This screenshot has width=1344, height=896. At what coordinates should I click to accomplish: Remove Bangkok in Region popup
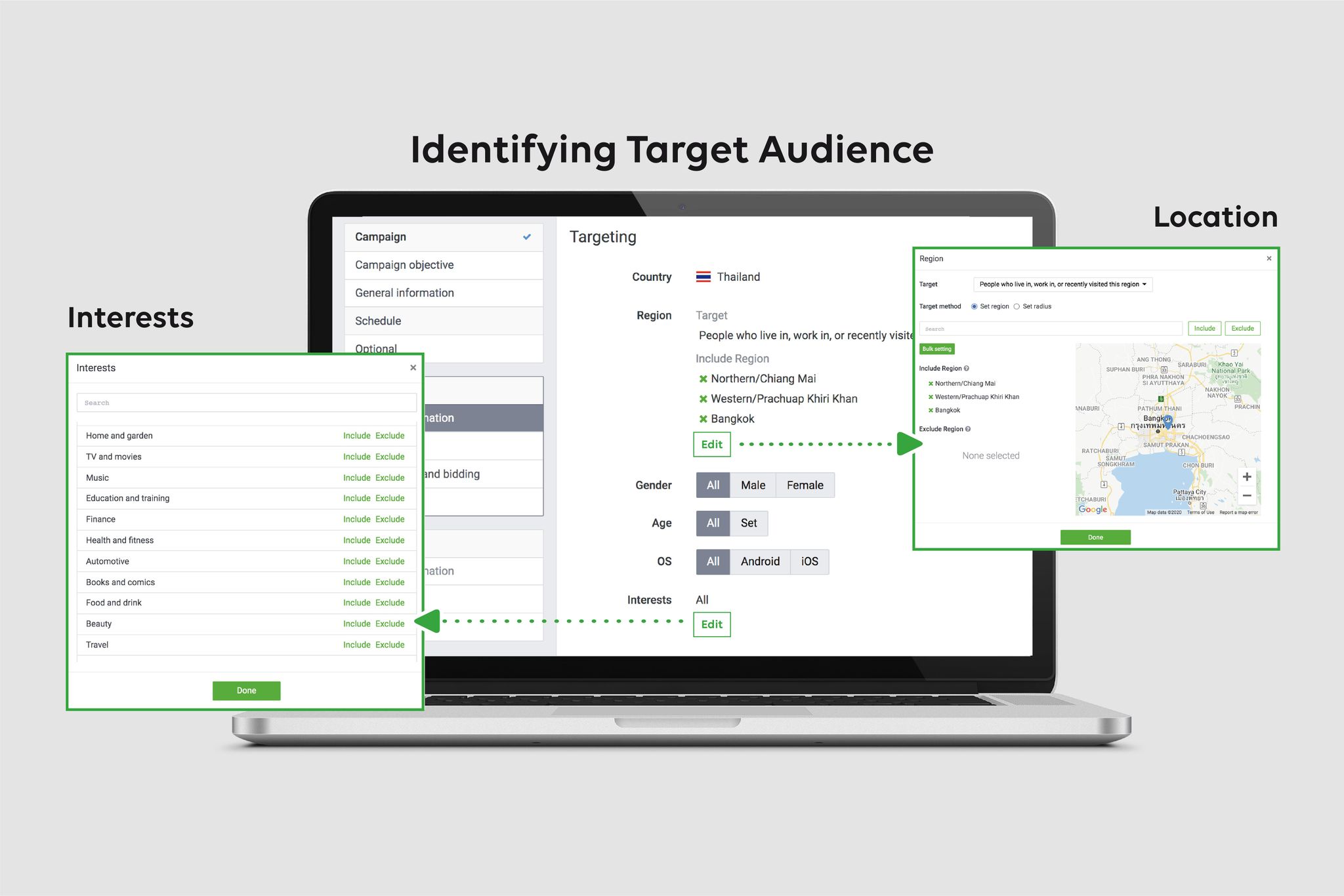pyautogui.click(x=931, y=411)
